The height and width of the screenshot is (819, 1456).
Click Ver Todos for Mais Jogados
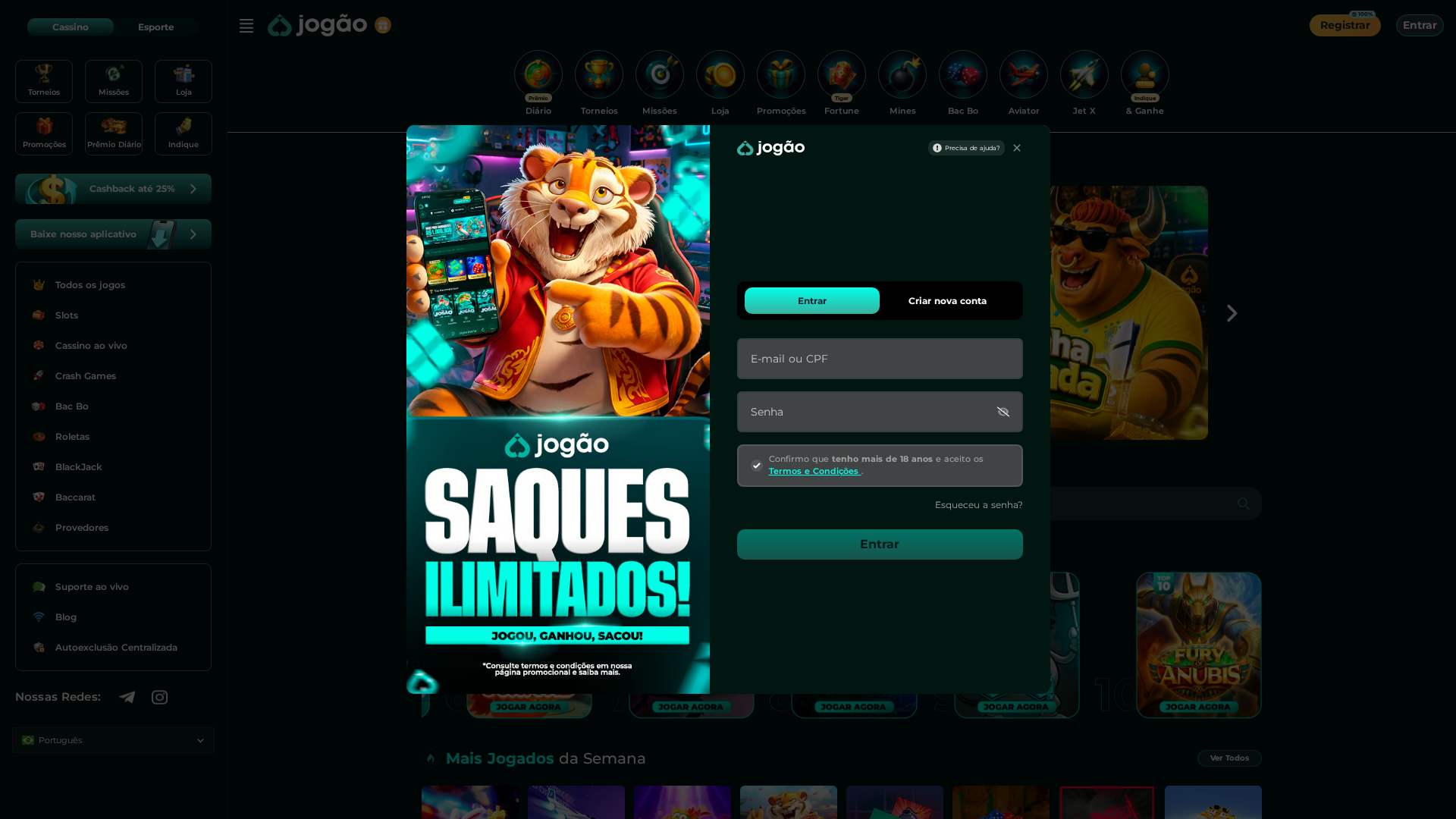coord(1229,758)
